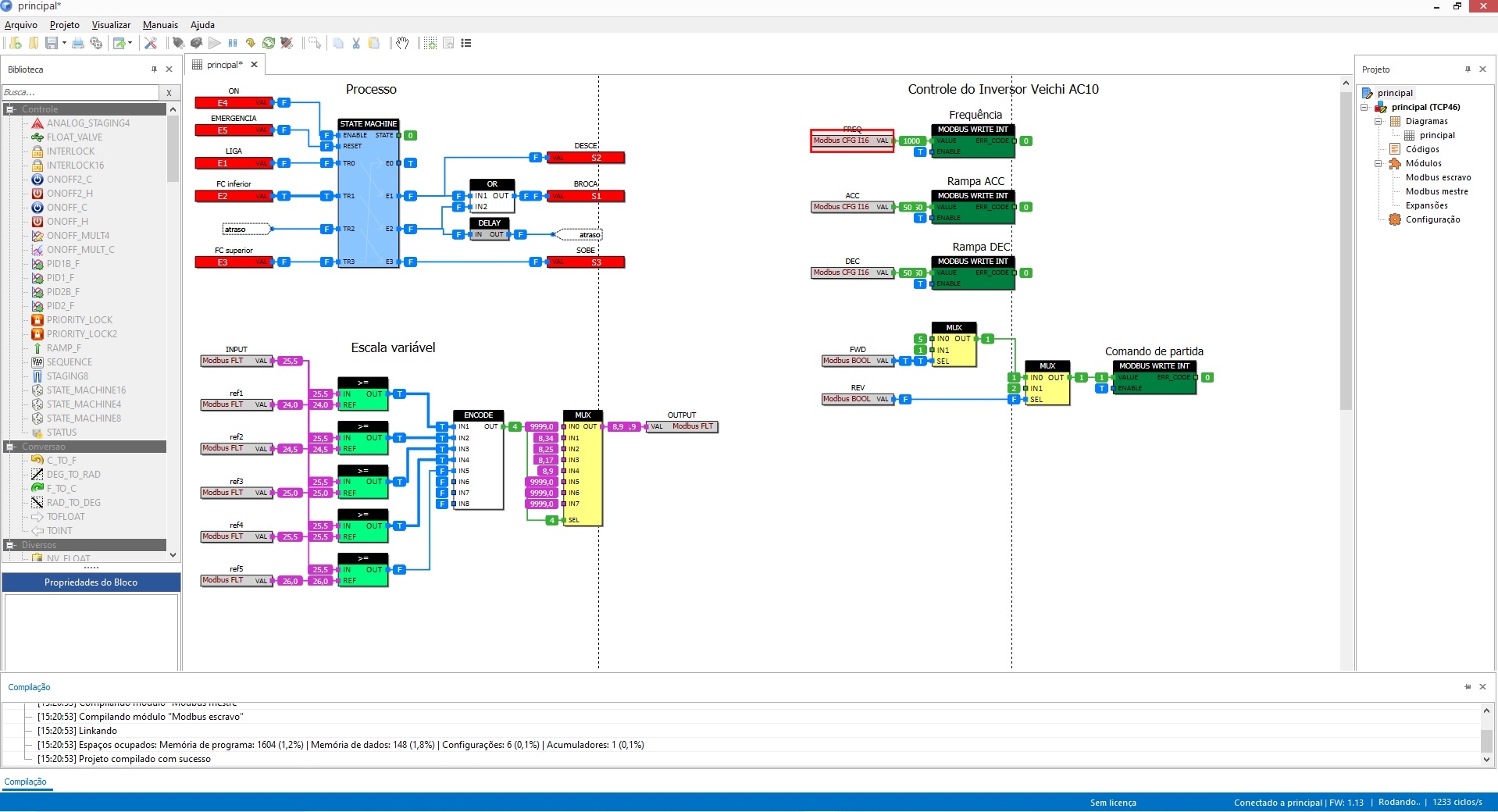The width and height of the screenshot is (1498, 812).
Task: Click the connect plug icon
Action: click(x=178, y=43)
